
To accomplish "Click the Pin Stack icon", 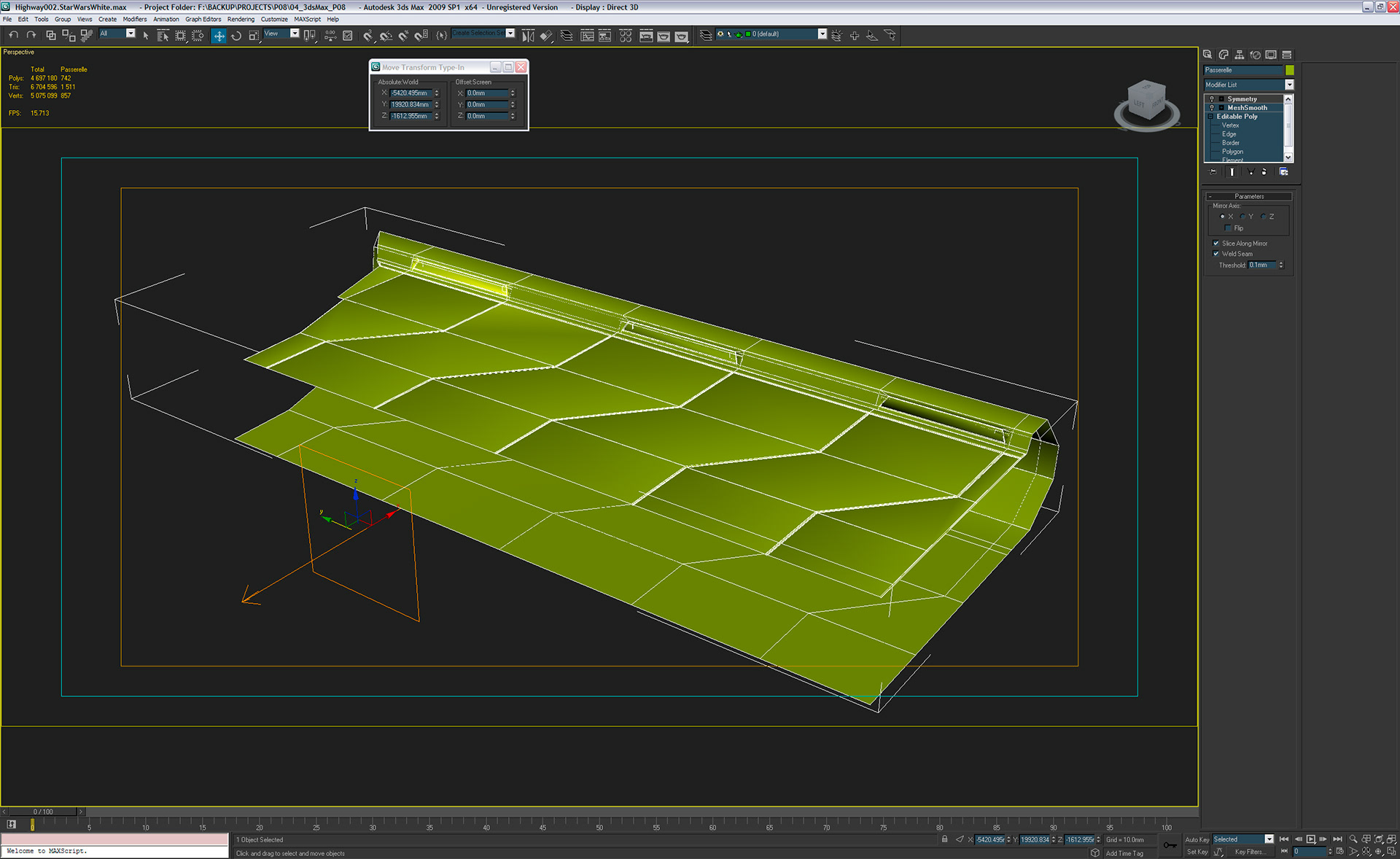I will coord(1213,172).
